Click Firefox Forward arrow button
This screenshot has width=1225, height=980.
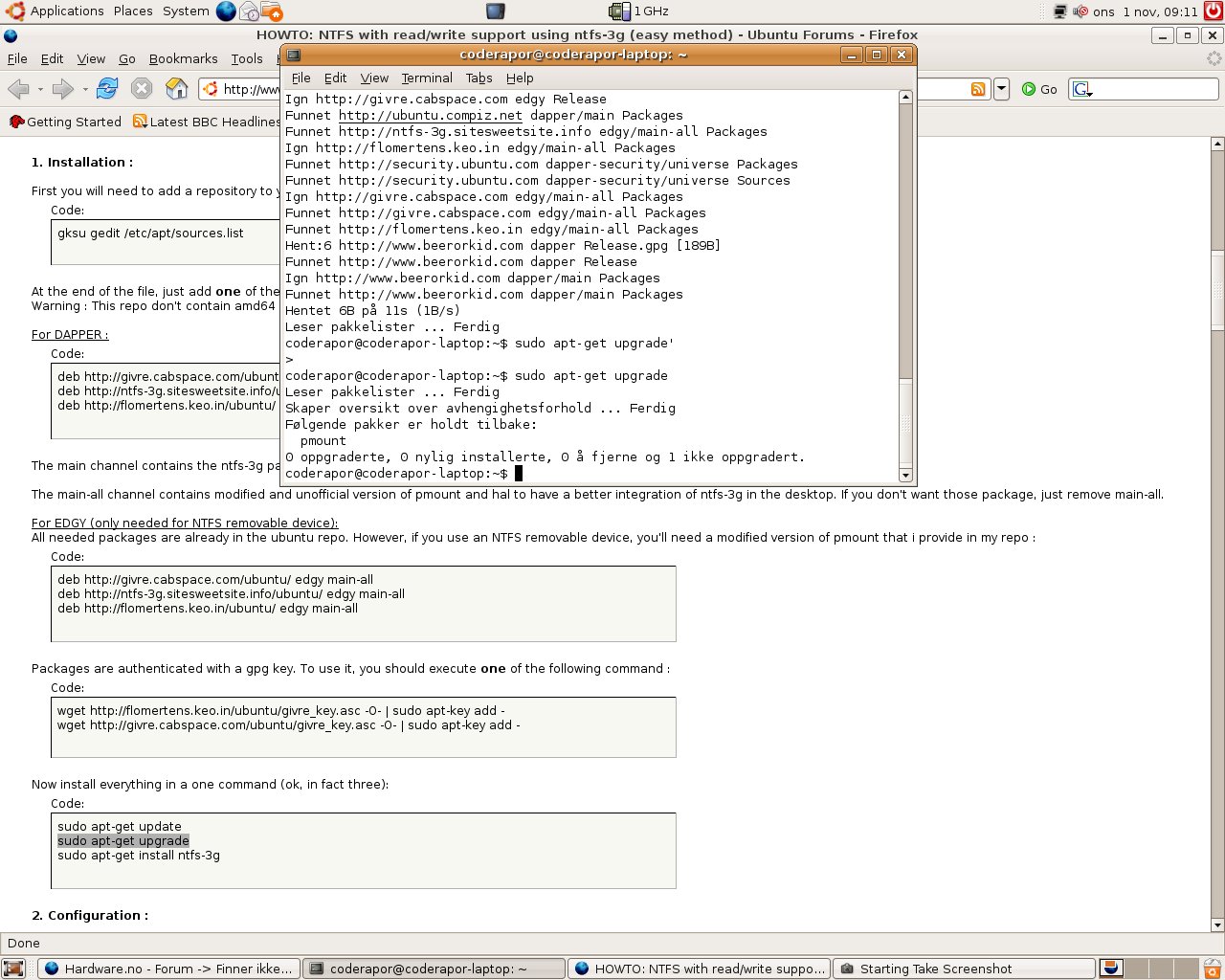coord(63,89)
